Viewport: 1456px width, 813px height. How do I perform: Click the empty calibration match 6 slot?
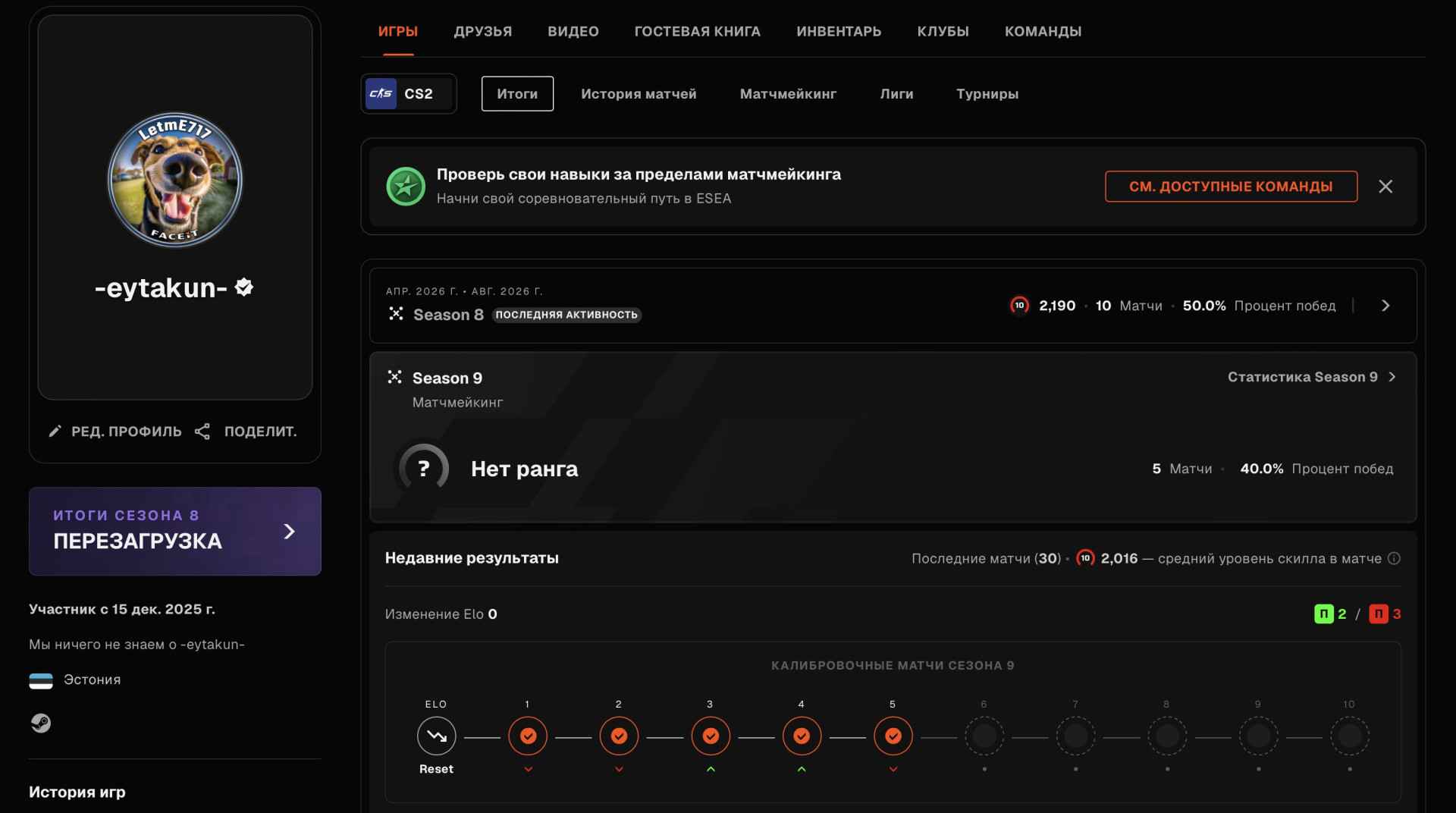coord(984,736)
